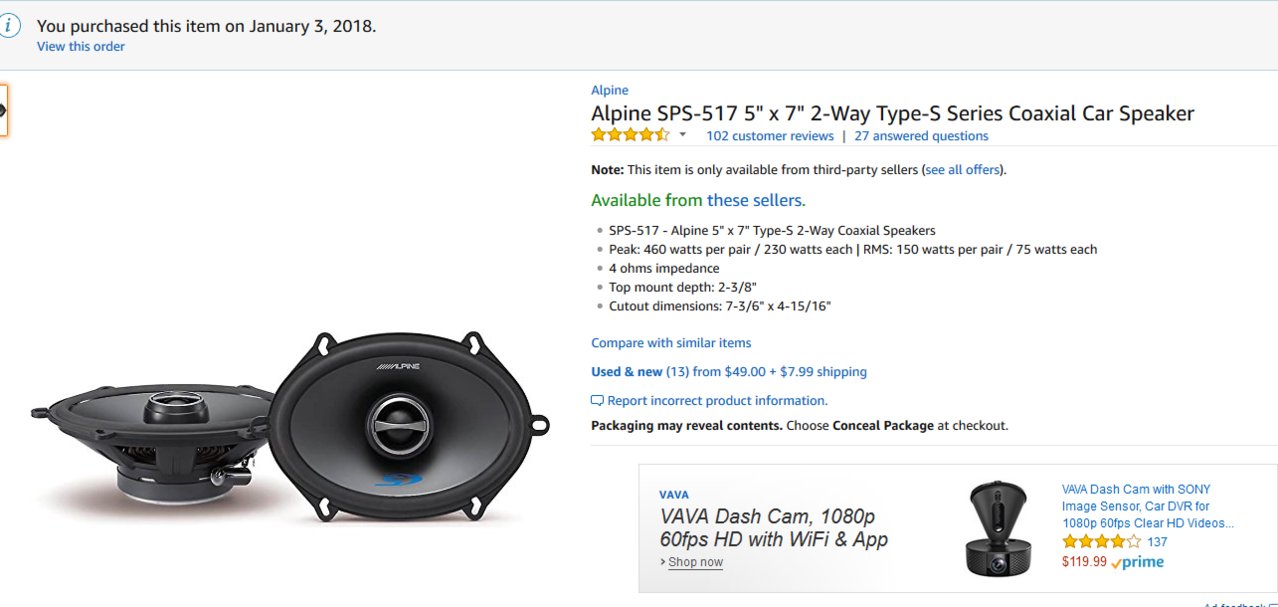Expand the rating breakdown dropdown arrow
The width and height of the screenshot is (1278, 607).
[683, 135]
